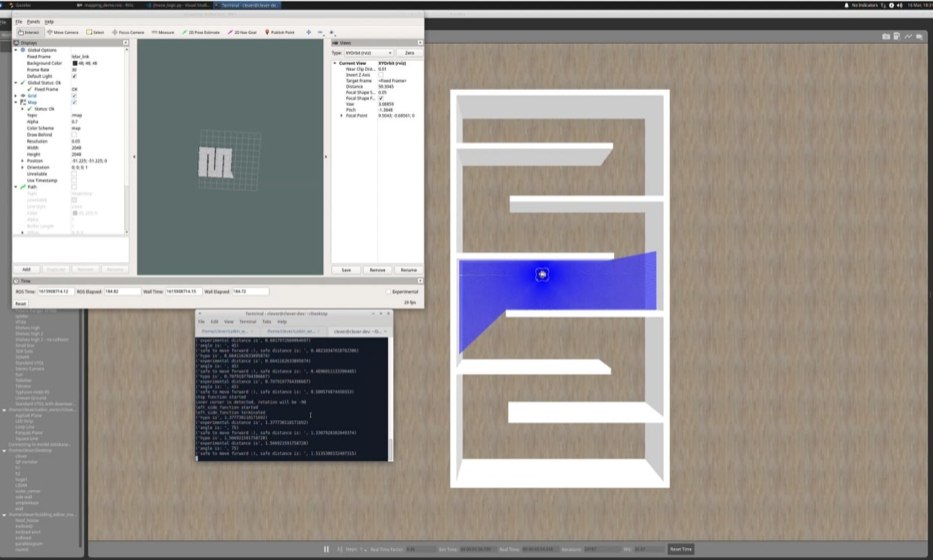Expand the Focal Point property
The height and width of the screenshot is (560, 933).
pos(341,115)
